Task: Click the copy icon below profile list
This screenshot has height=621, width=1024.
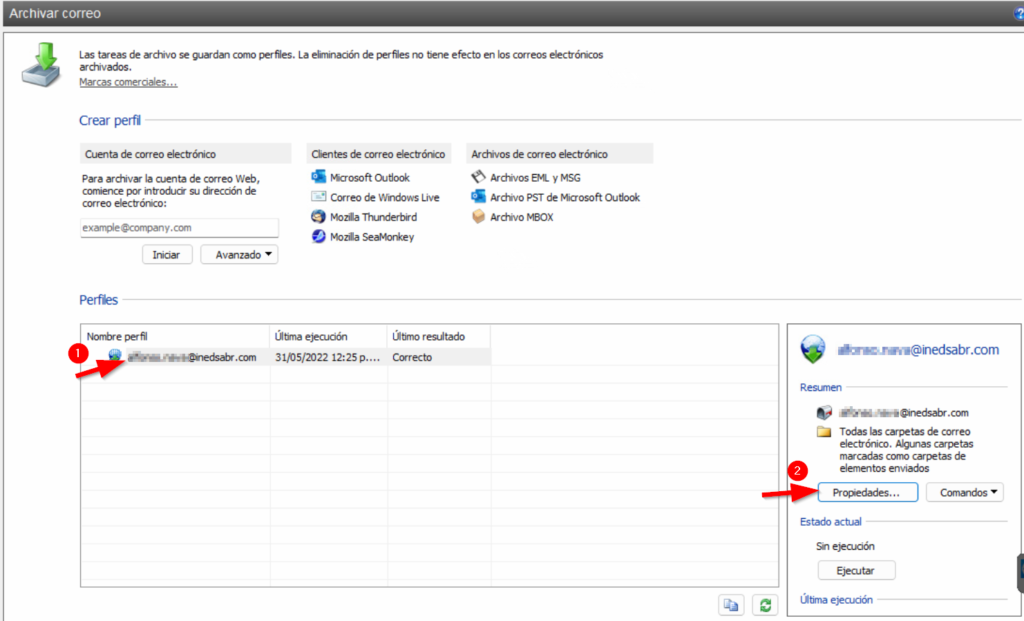Action: click(731, 604)
